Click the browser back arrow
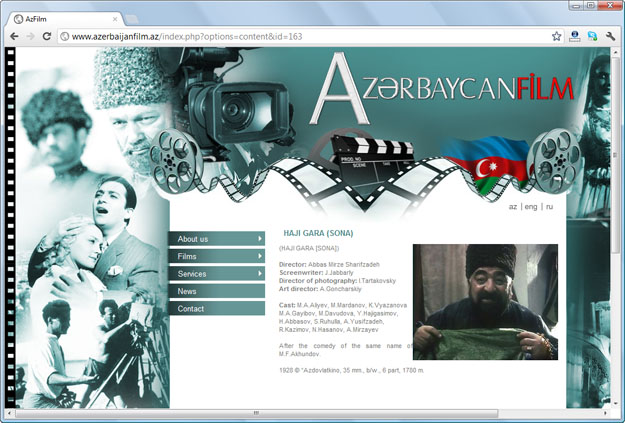 pyautogui.click(x=15, y=36)
